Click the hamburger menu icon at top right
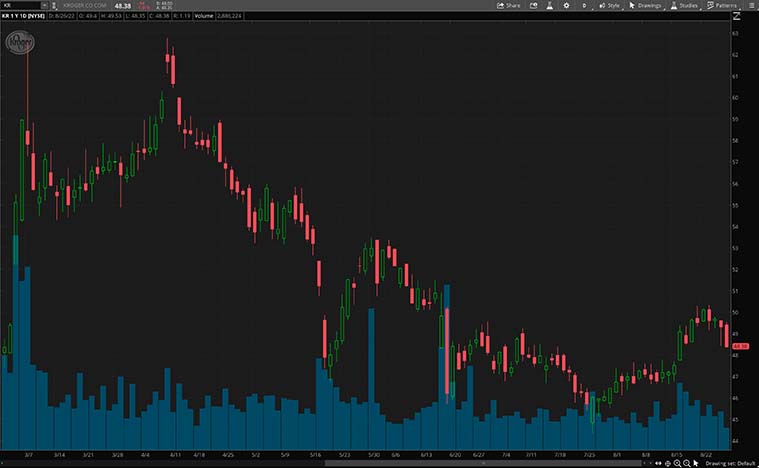The width and height of the screenshot is (759, 468). click(x=750, y=5)
